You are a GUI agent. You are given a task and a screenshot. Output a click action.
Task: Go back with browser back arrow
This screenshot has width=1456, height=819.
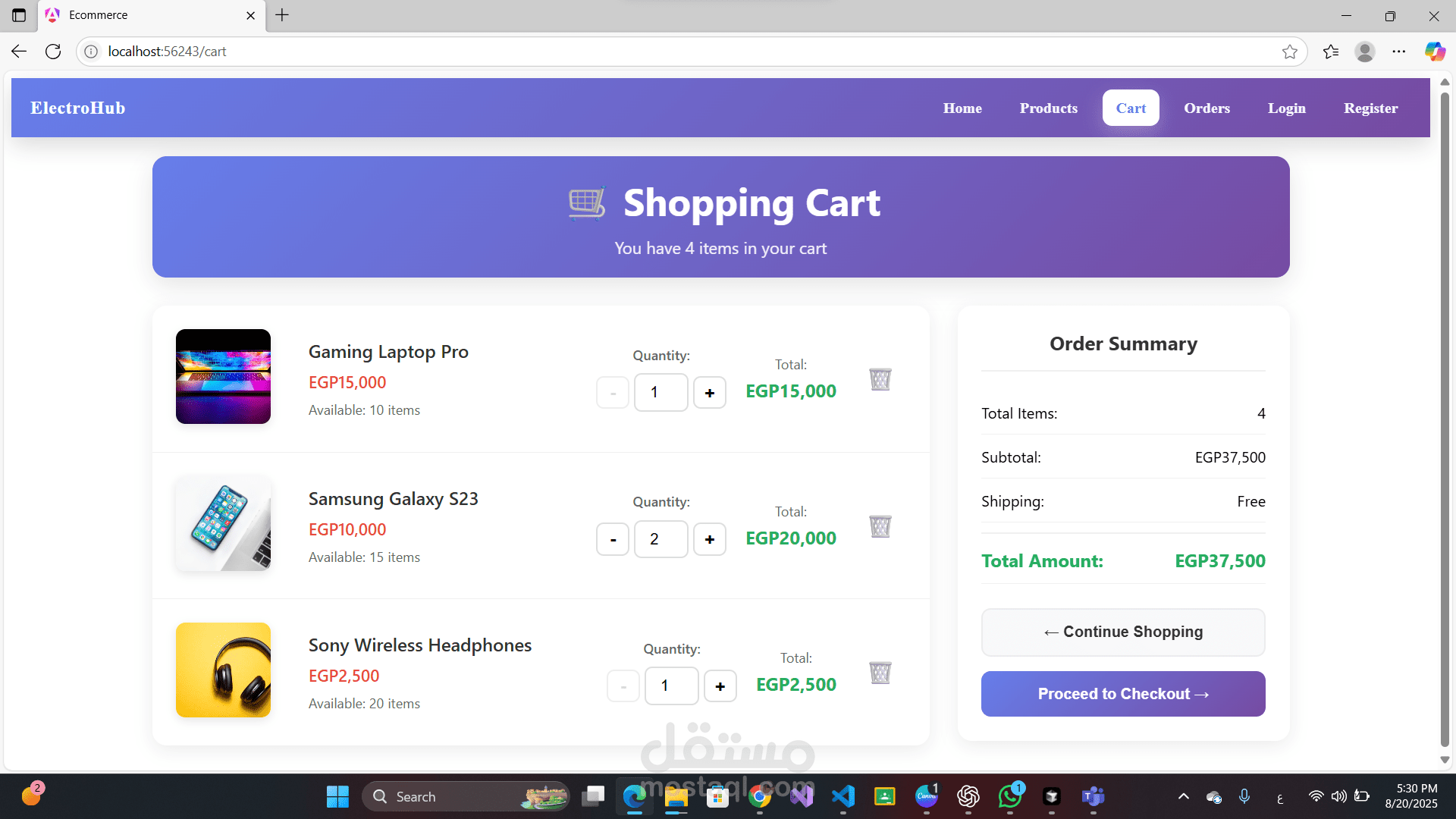click(x=19, y=52)
